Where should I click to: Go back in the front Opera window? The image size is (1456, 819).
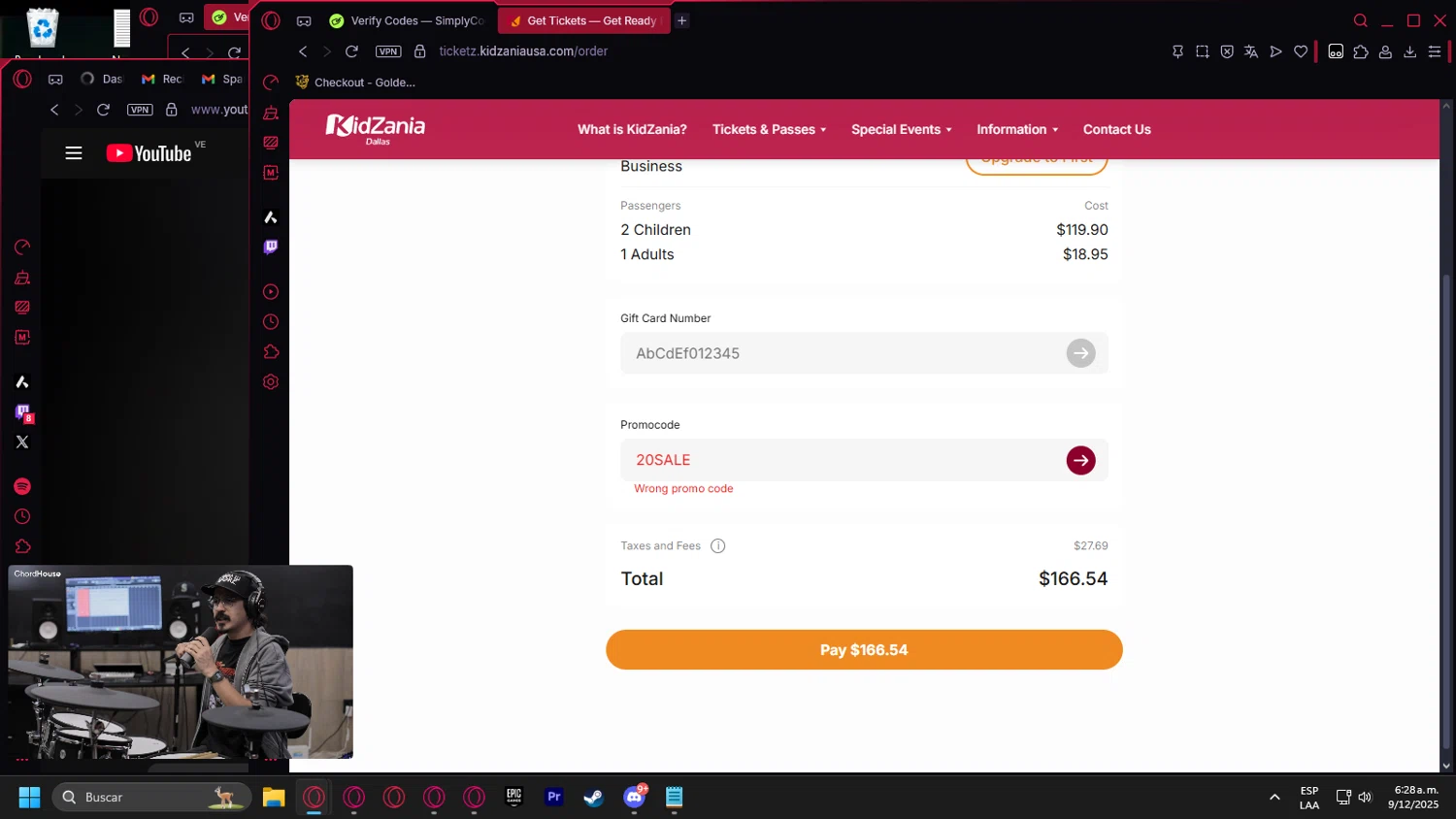tap(303, 51)
